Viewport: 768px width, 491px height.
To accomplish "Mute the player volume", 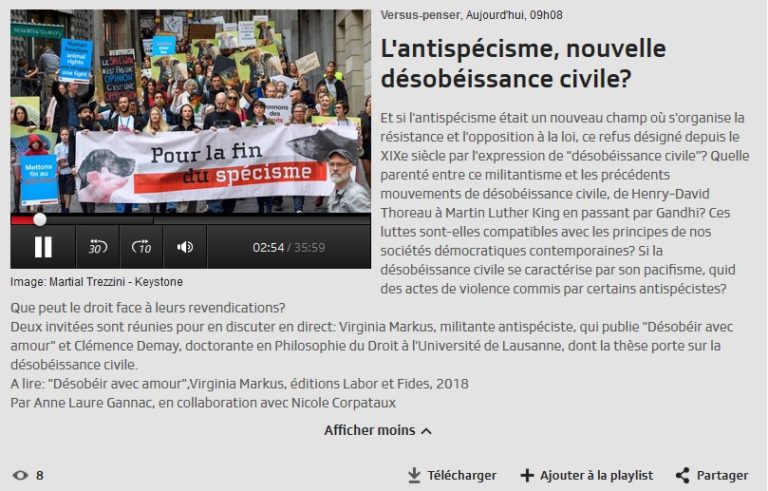I will click(x=185, y=247).
